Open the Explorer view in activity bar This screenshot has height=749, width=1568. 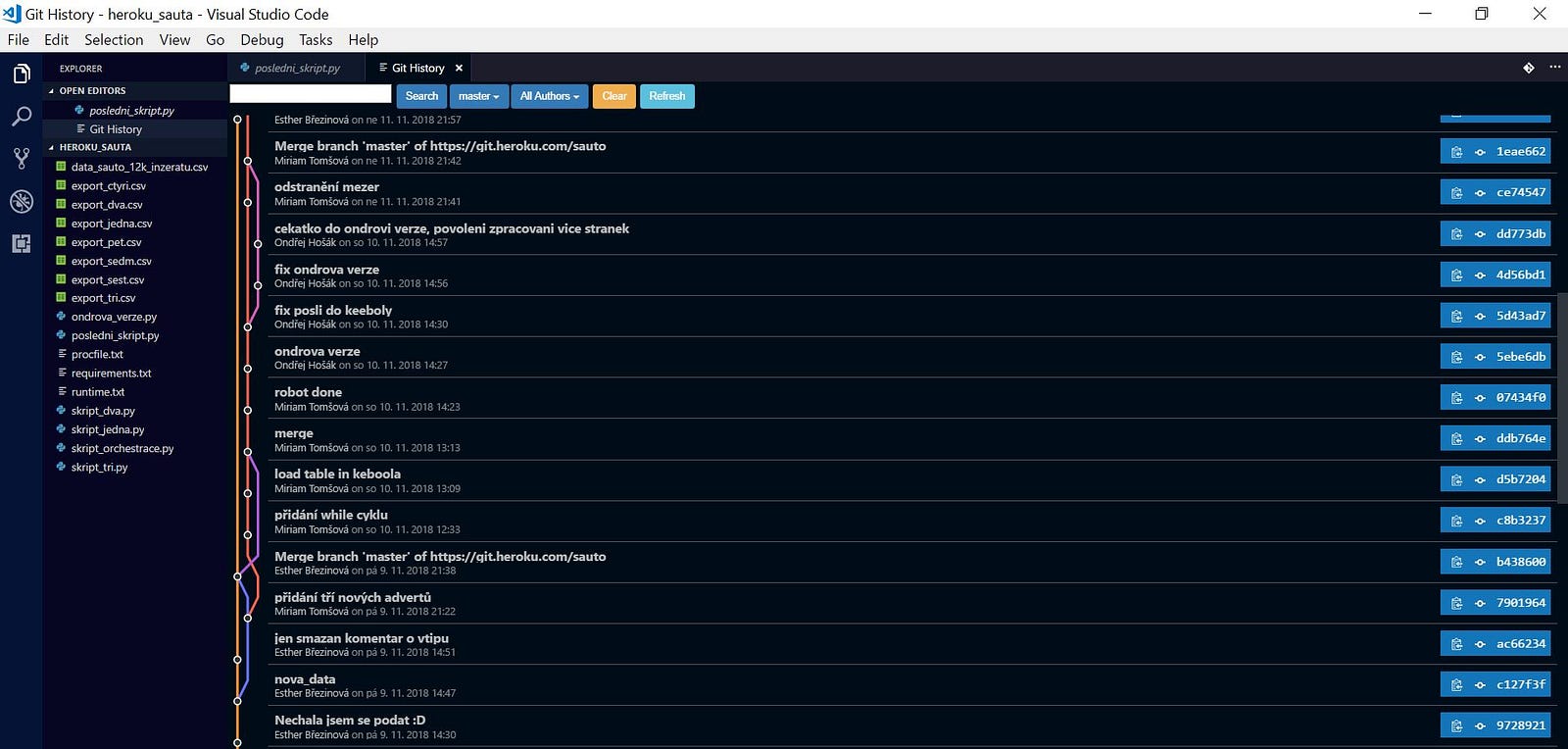coord(22,74)
